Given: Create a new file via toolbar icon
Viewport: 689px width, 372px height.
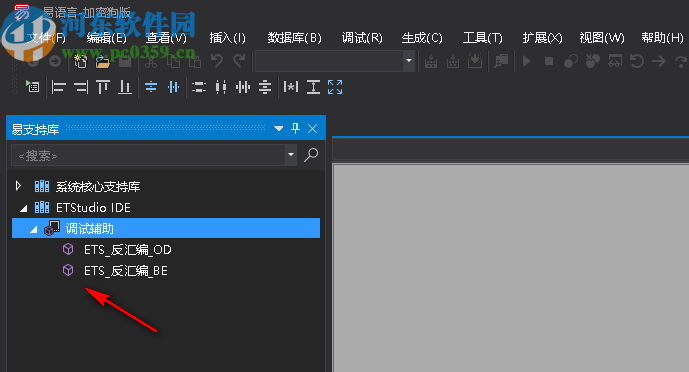Looking at the screenshot, I should coord(80,61).
